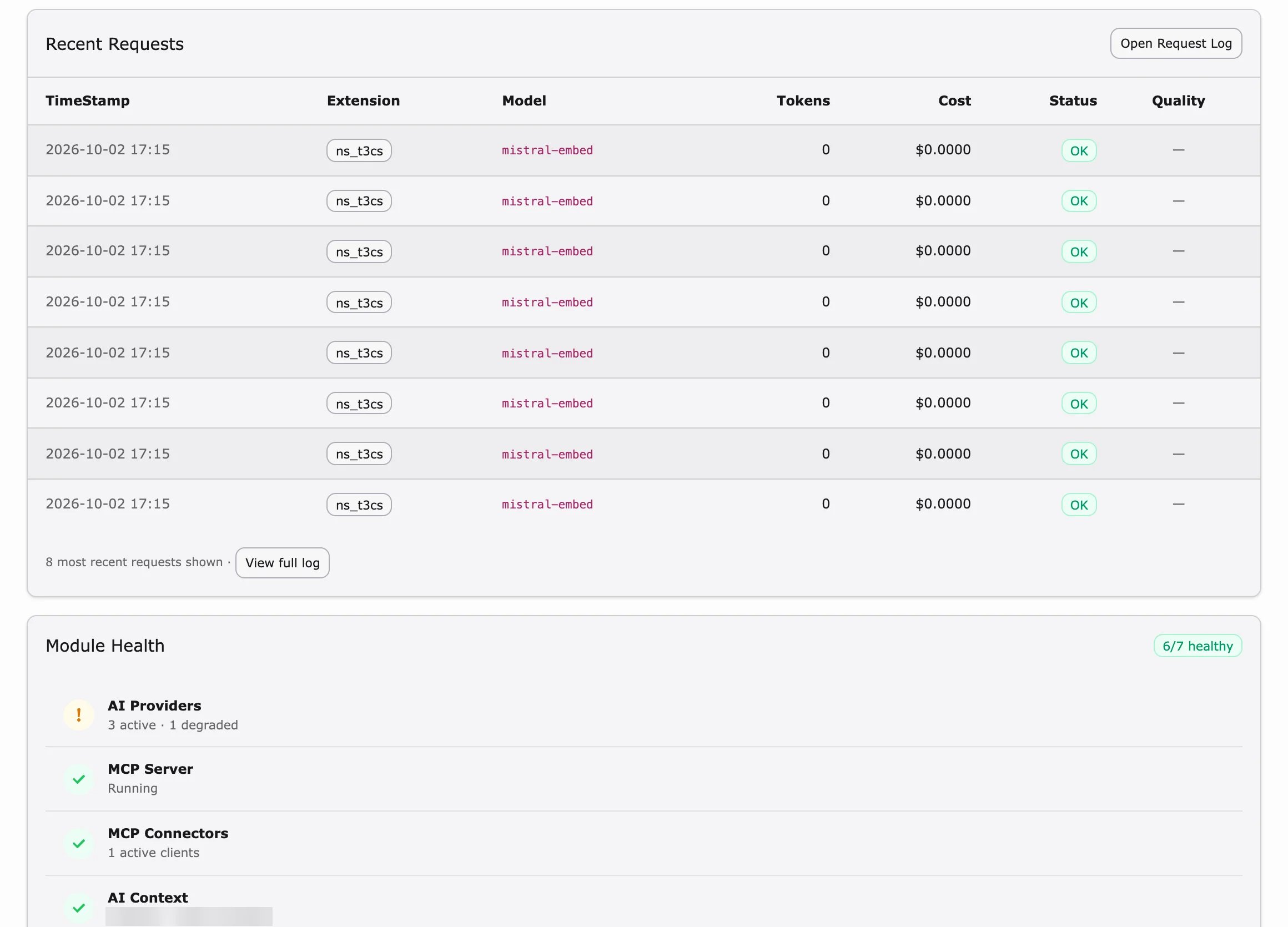Viewport: 1288px width, 927px height.
Task: Click the 6/7 healthy badge
Action: click(x=1198, y=646)
